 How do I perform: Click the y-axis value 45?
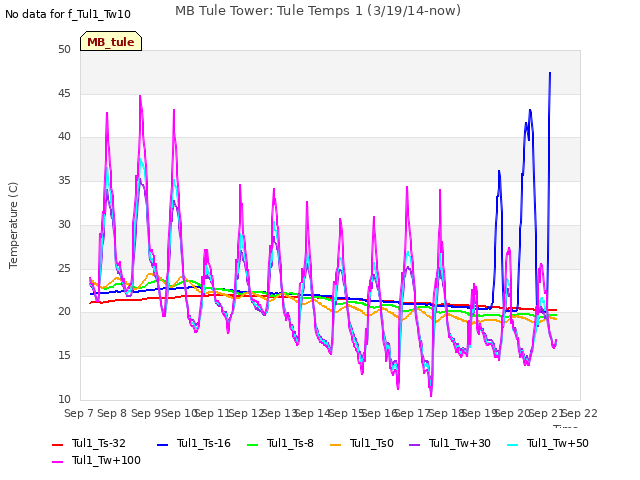point(64,93)
